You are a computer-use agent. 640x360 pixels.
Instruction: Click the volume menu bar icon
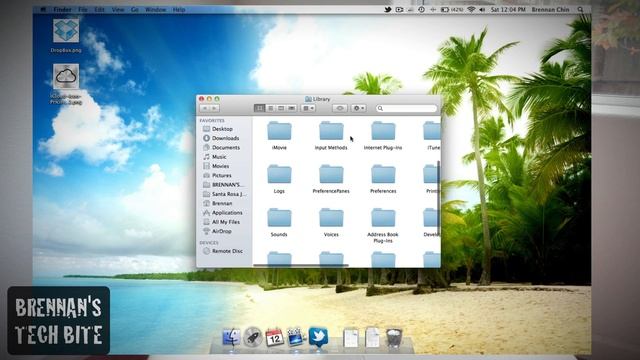click(x=482, y=9)
